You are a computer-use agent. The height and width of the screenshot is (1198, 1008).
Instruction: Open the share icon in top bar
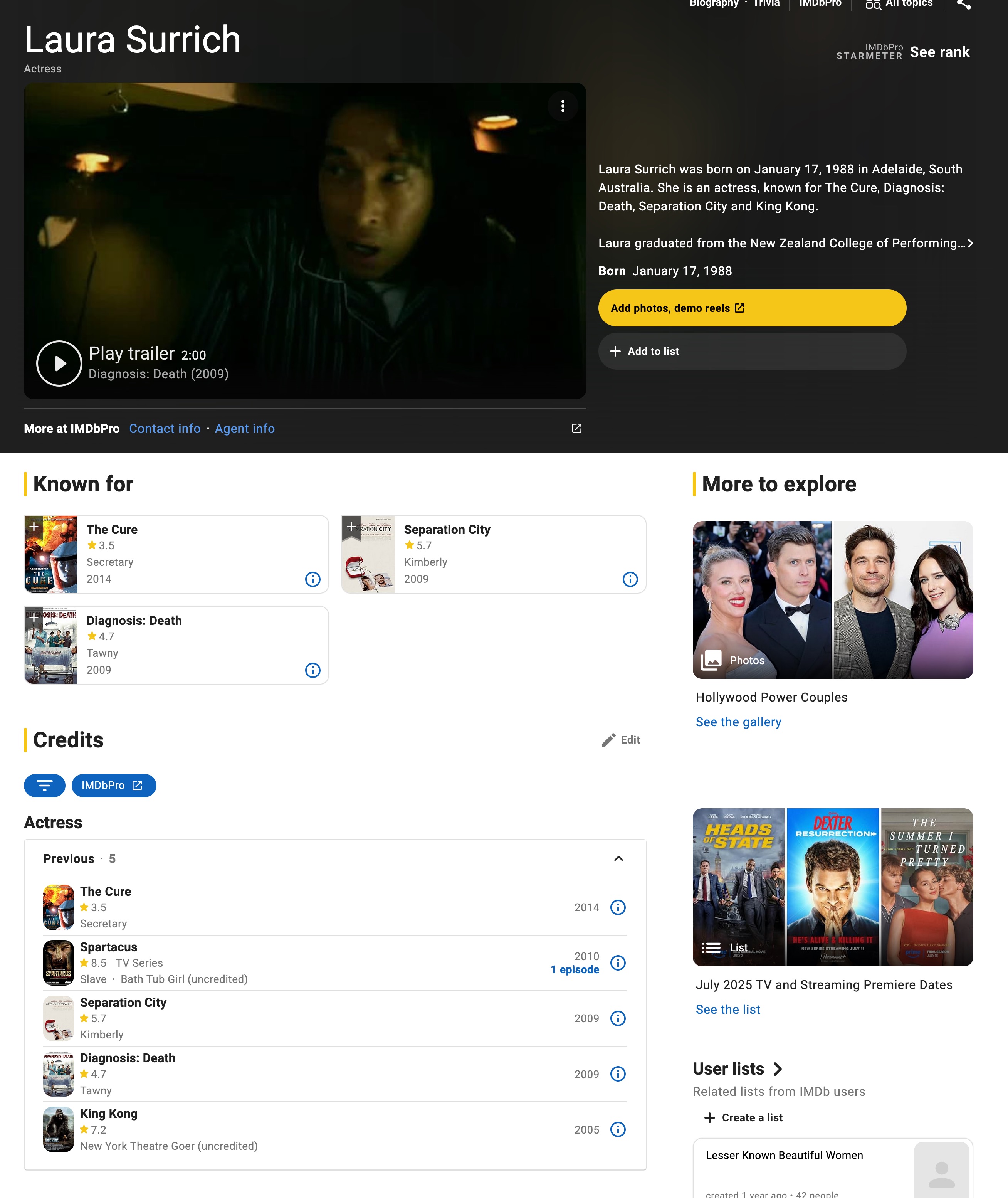(x=963, y=4)
